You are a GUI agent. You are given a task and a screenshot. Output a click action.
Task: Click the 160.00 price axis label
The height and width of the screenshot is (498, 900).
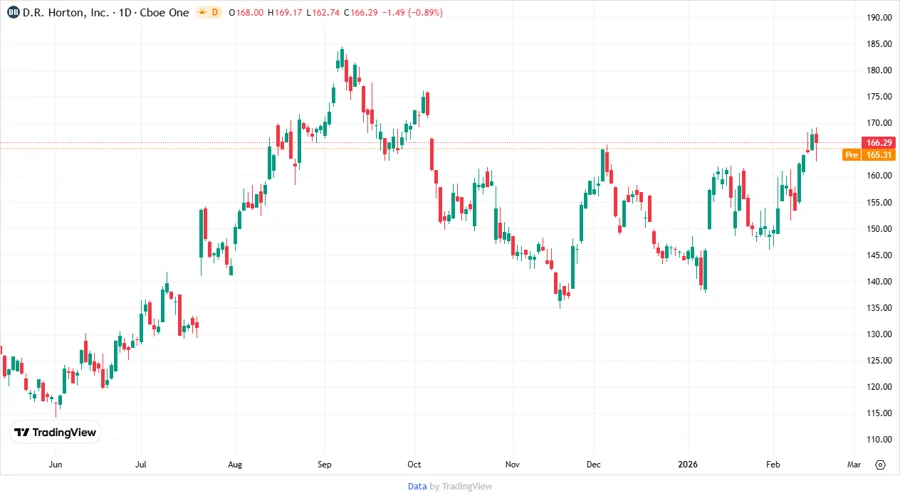click(879, 176)
